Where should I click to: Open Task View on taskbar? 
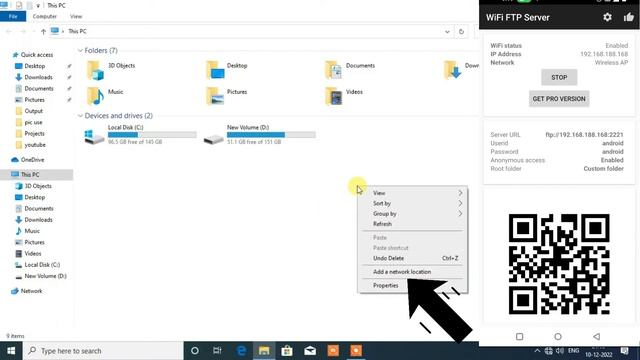217,351
